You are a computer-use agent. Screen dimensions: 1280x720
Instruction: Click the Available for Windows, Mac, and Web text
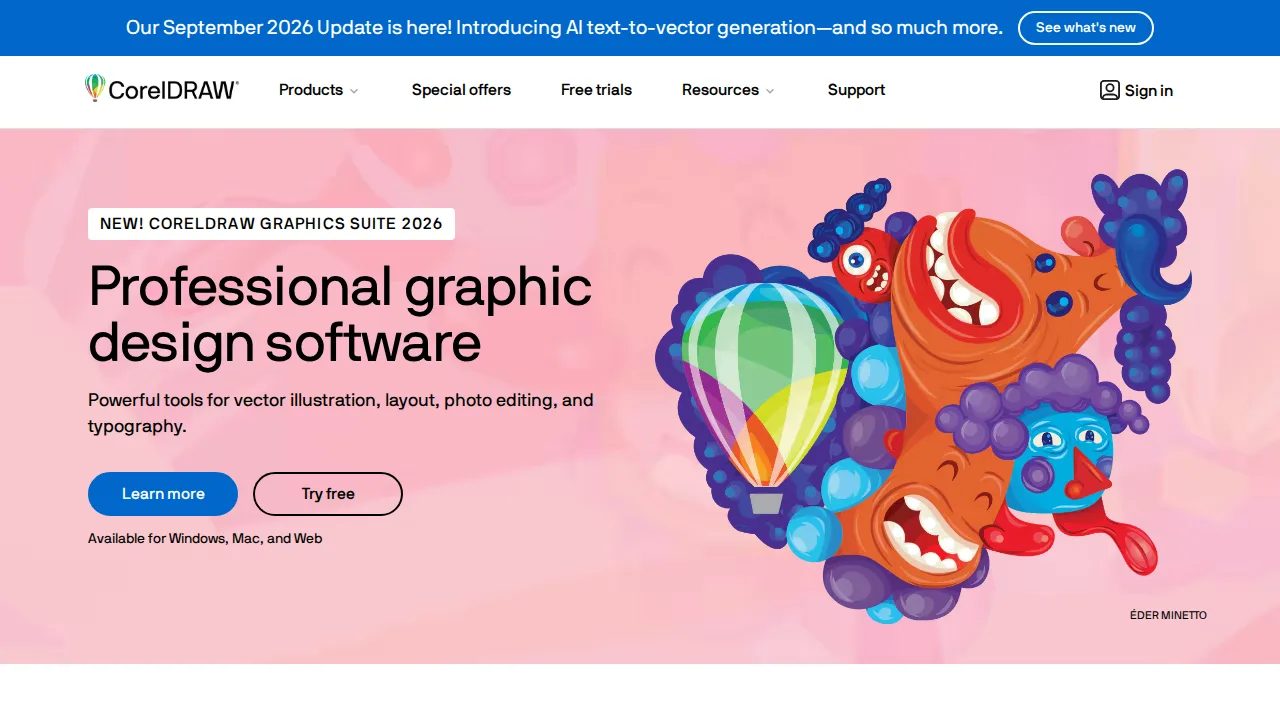[205, 538]
